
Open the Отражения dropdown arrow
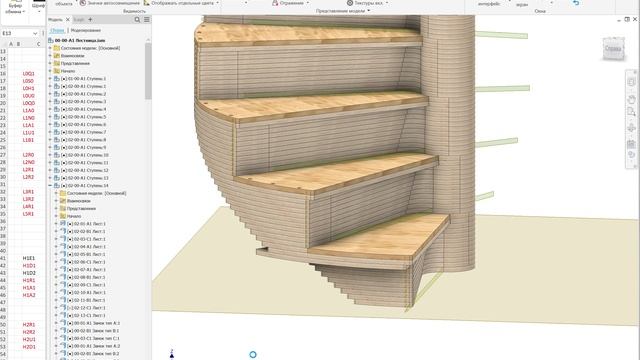click(308, 3)
